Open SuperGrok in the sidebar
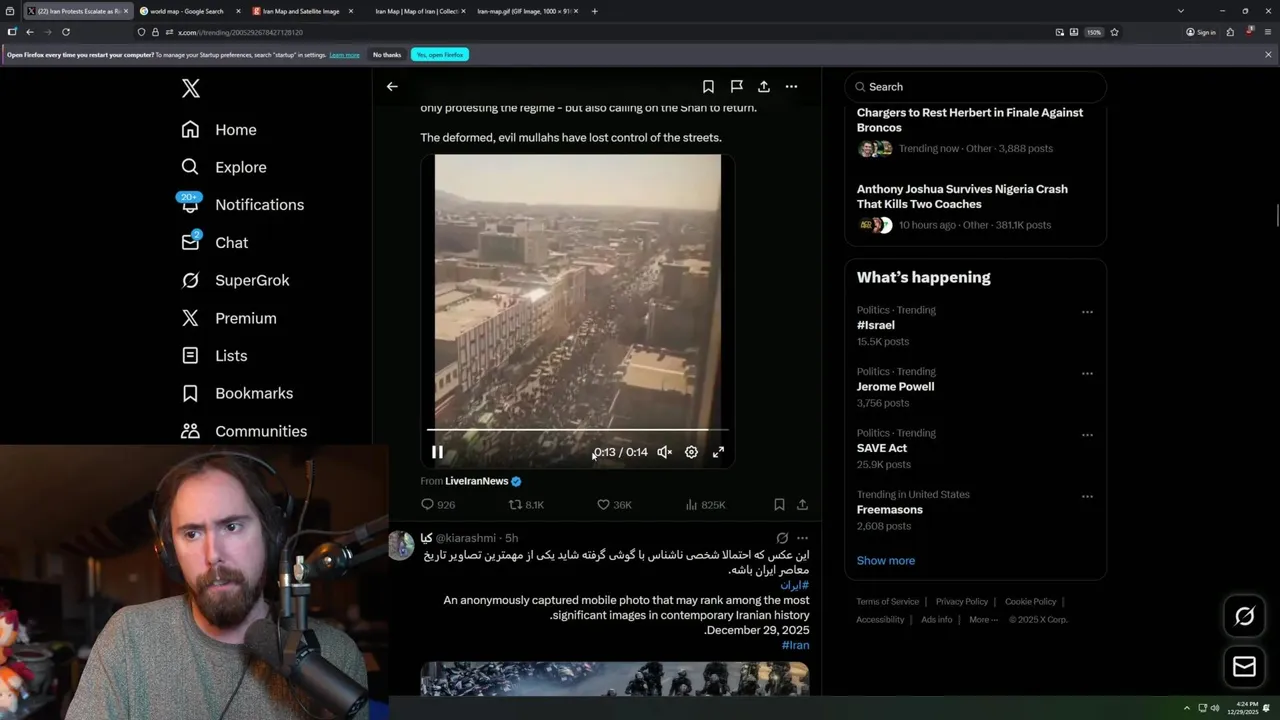 tap(235, 280)
